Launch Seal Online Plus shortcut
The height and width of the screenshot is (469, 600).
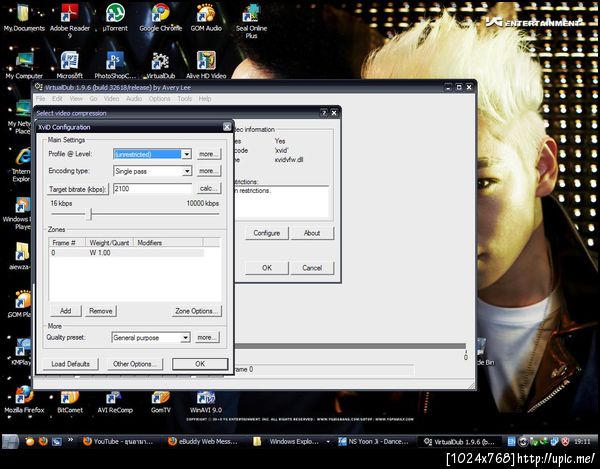coord(251,21)
